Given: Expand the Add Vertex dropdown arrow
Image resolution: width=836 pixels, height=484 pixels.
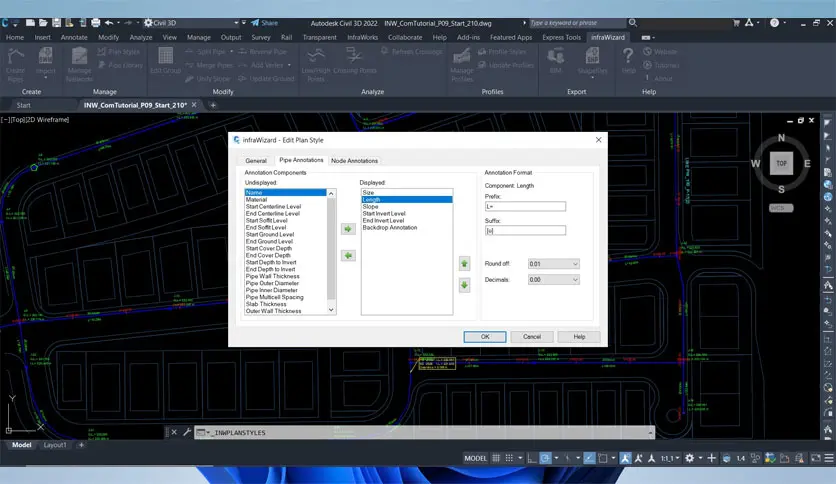Looking at the screenshot, I should tap(289, 65).
